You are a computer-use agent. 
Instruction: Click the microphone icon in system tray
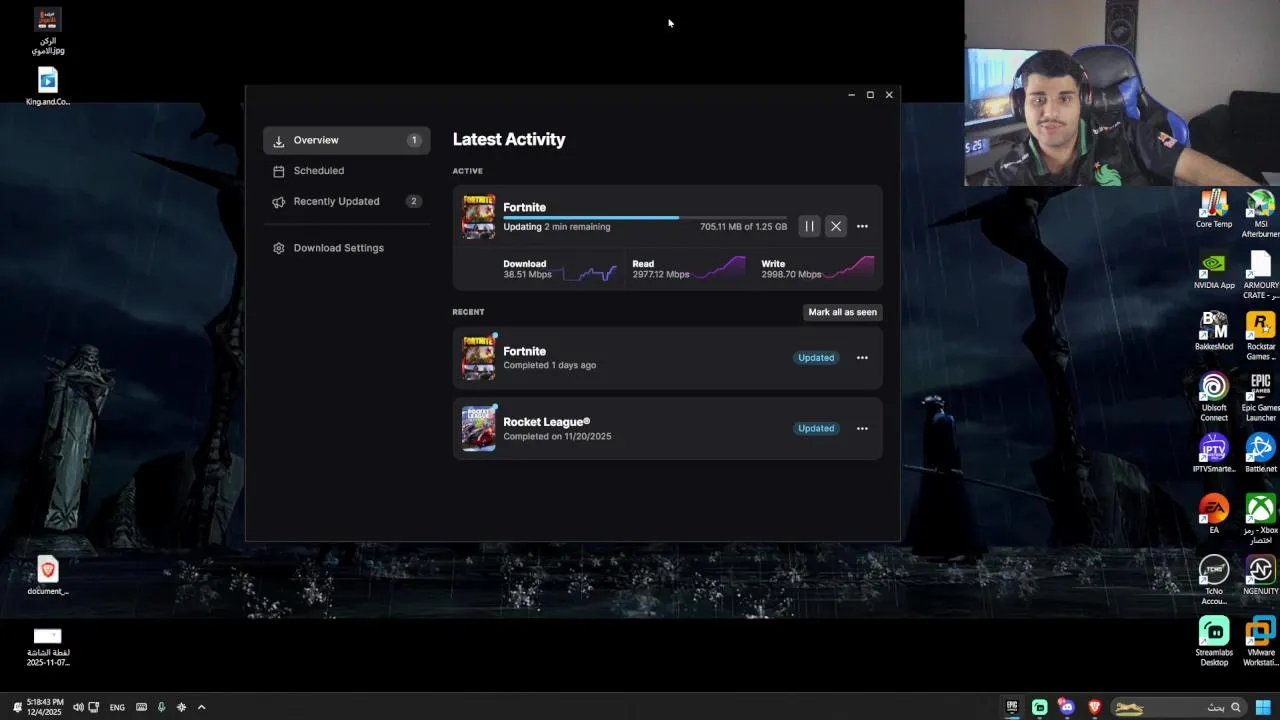tap(161, 707)
